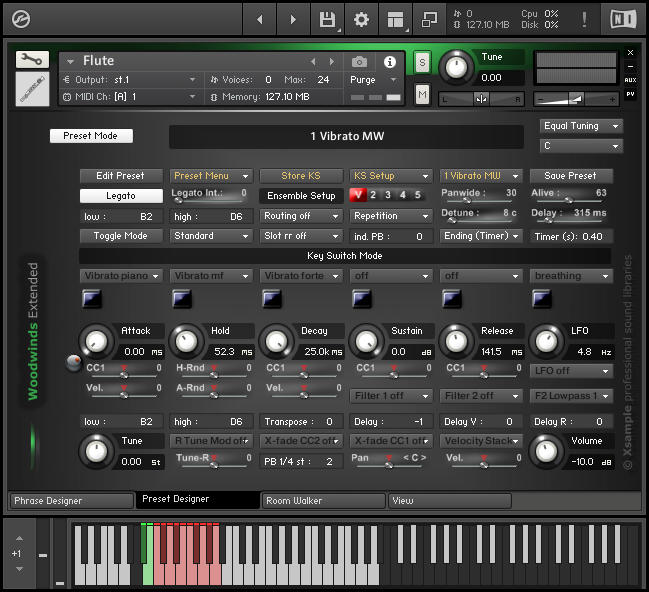Go to next instrument with right arrow

coord(293,19)
